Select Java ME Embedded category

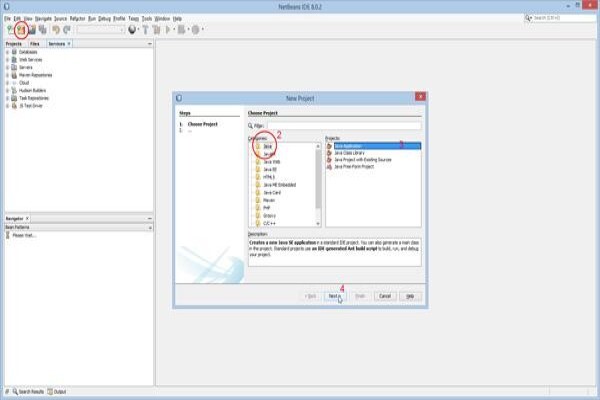pyautogui.click(x=280, y=185)
